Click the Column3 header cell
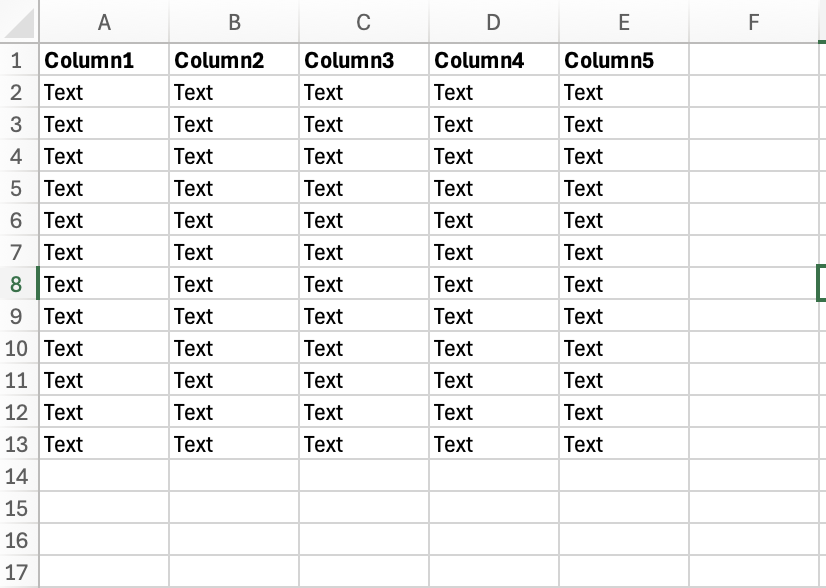The height and width of the screenshot is (588, 826). point(364,60)
